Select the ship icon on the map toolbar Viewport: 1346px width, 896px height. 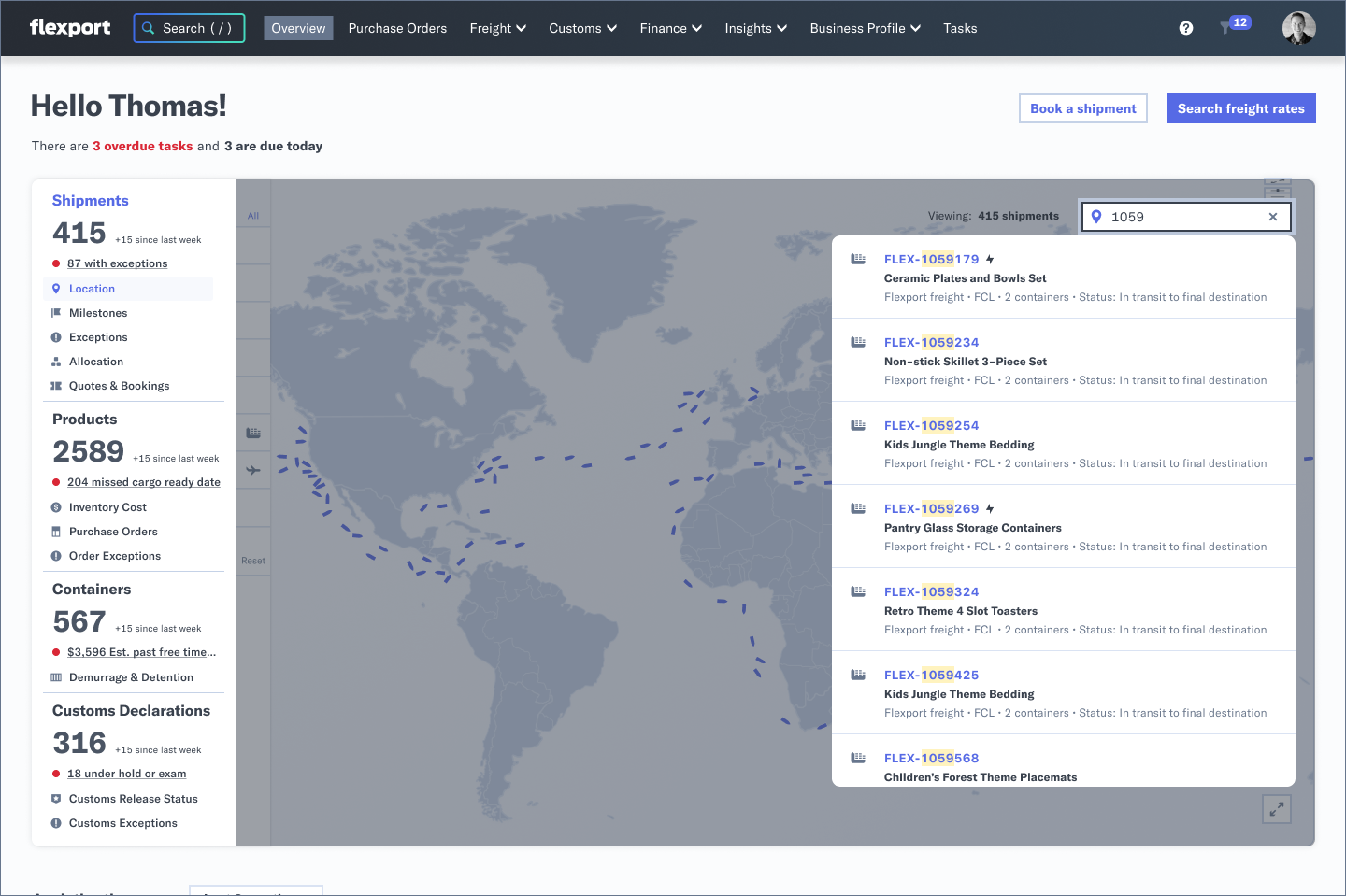click(252, 432)
